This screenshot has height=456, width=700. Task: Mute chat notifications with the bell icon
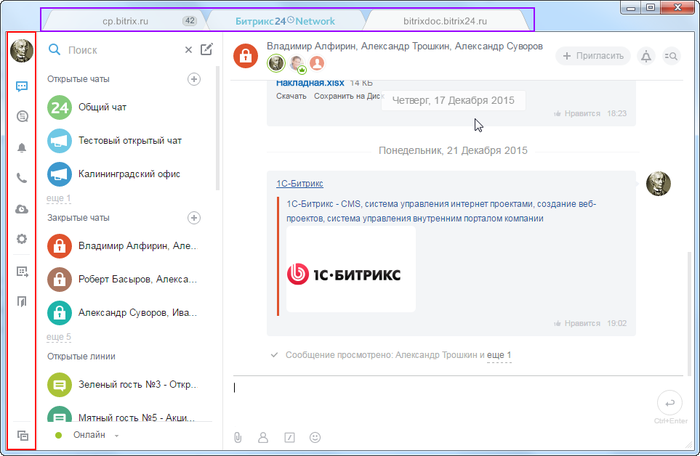(x=646, y=56)
